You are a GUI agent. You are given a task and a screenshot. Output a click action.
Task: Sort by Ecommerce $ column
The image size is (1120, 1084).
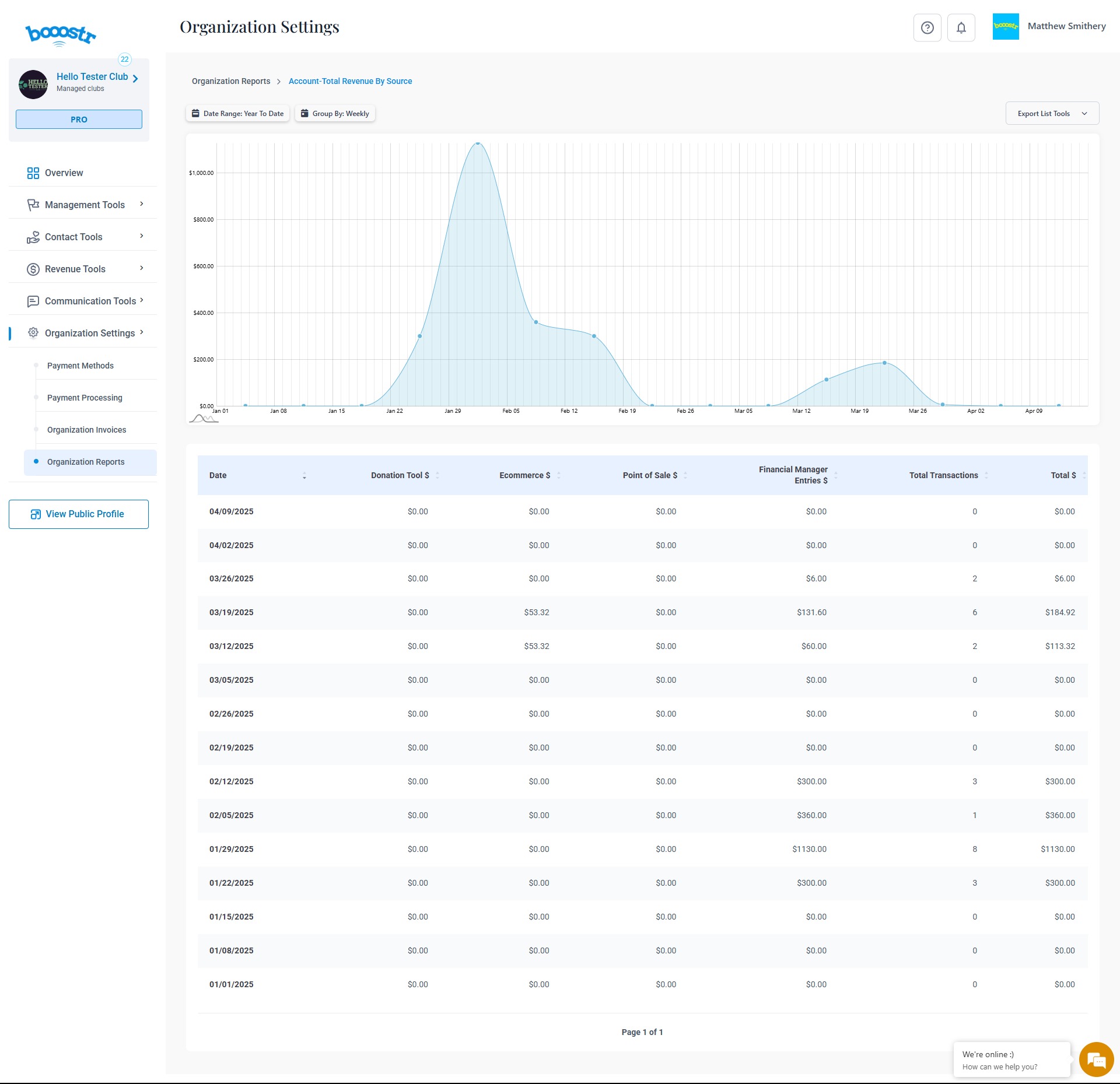(x=558, y=476)
